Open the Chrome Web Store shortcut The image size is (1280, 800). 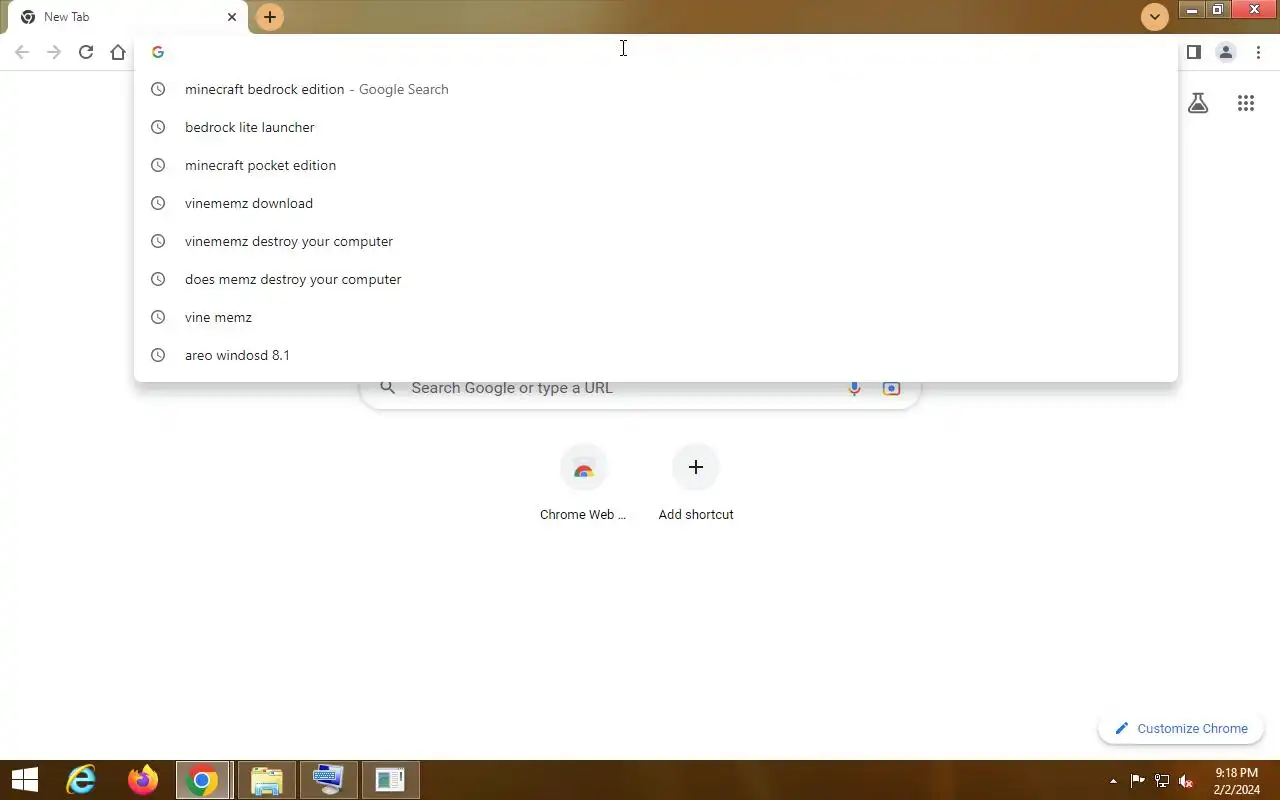[x=583, y=483]
